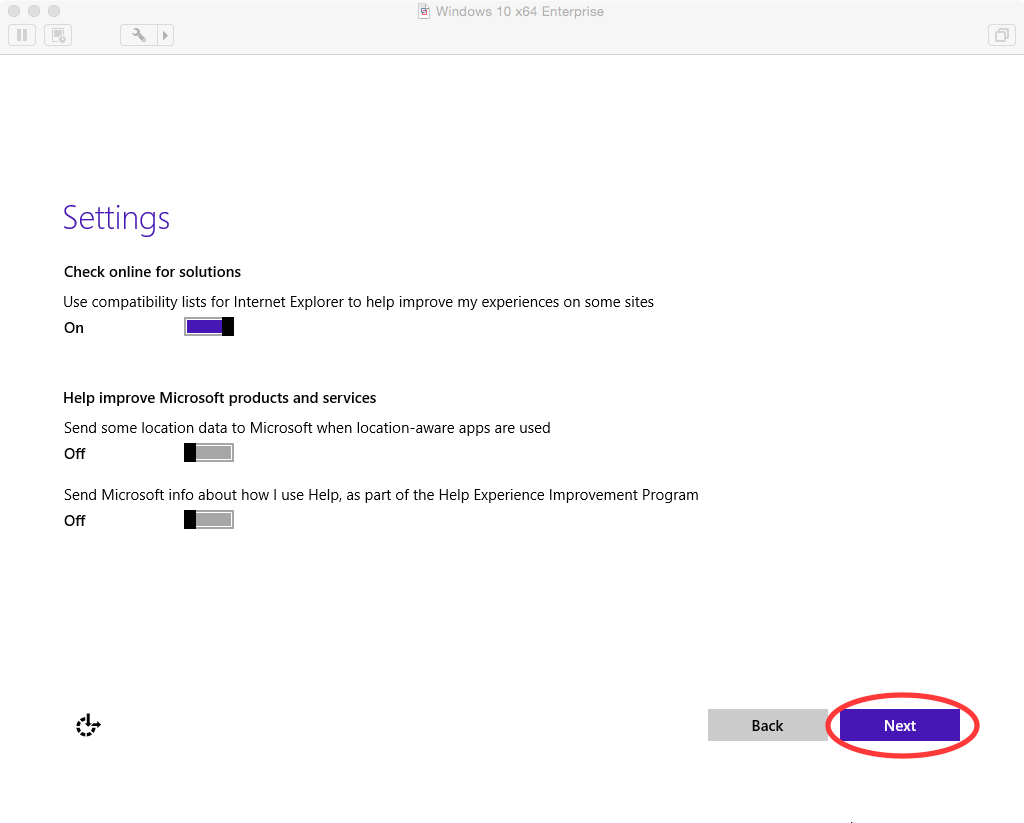Click the Settings heading
Viewport: 1024px width, 823px height.
[116, 218]
